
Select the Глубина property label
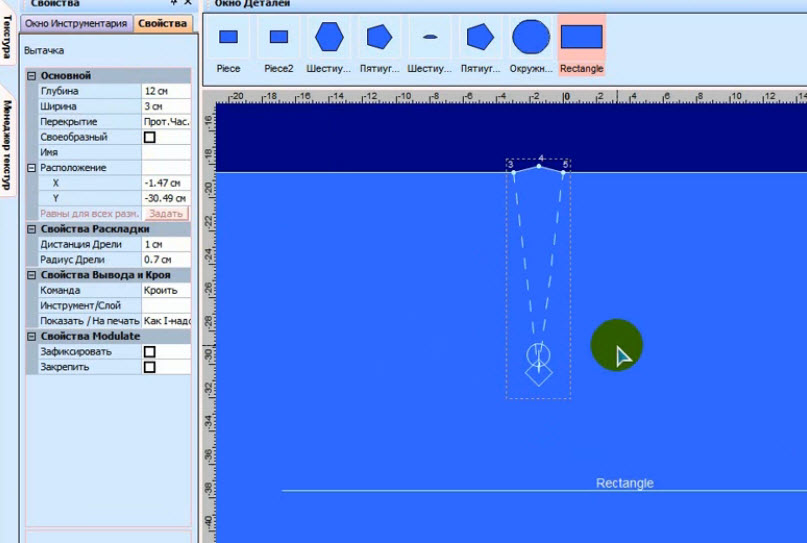59,91
